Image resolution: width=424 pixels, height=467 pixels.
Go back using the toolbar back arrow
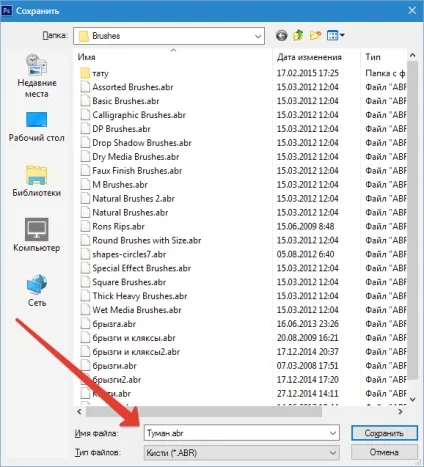282,35
